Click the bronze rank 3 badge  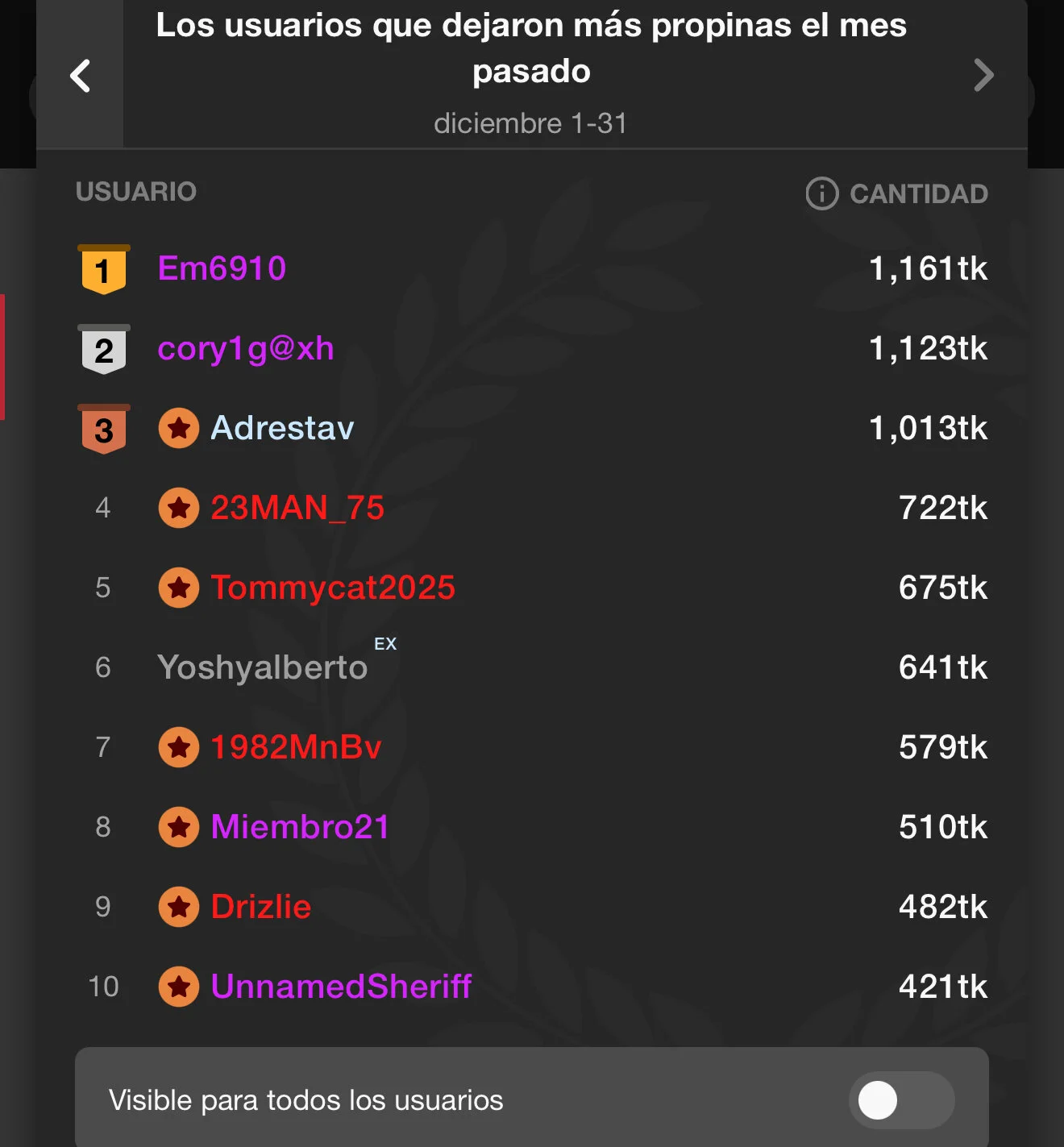[x=103, y=429]
